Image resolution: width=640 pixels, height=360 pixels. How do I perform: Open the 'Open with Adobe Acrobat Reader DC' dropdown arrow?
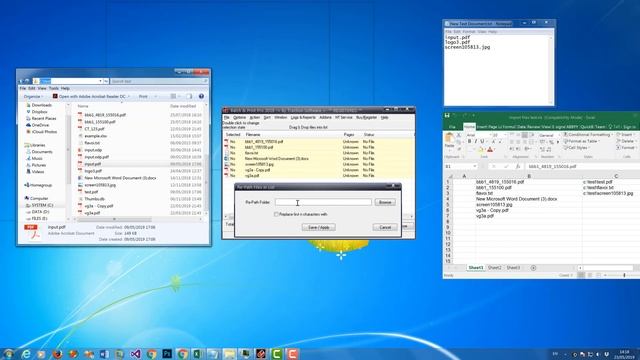[129, 96]
